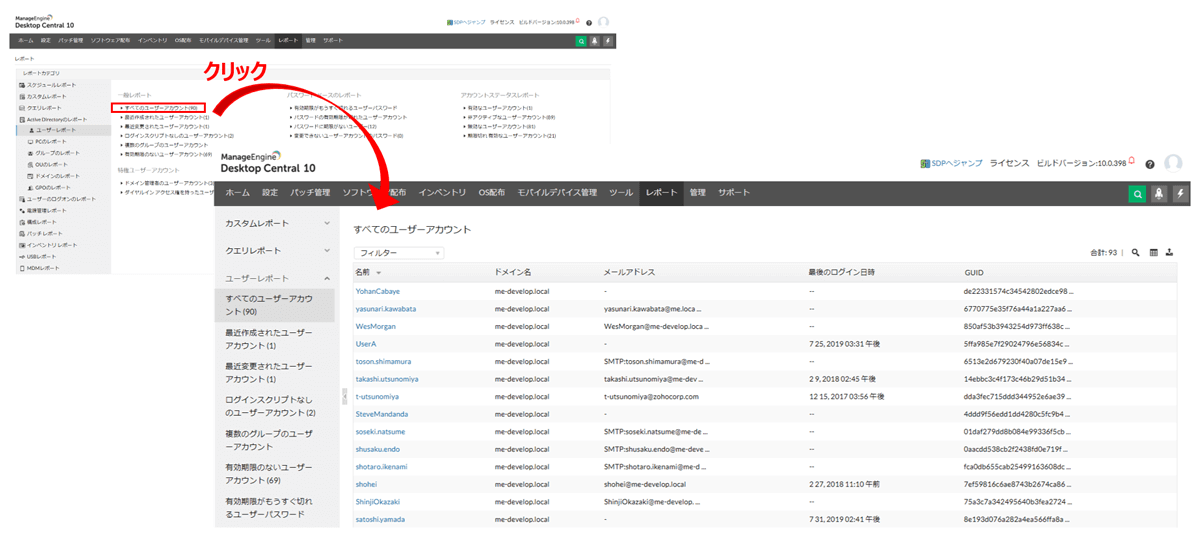1200x535 pixels.
Task: Sort by the ドメイン名 column header
Action: click(x=513, y=273)
